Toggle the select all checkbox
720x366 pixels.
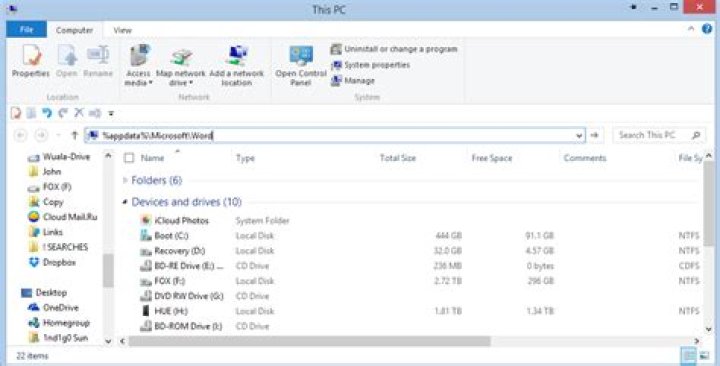(x=129, y=158)
